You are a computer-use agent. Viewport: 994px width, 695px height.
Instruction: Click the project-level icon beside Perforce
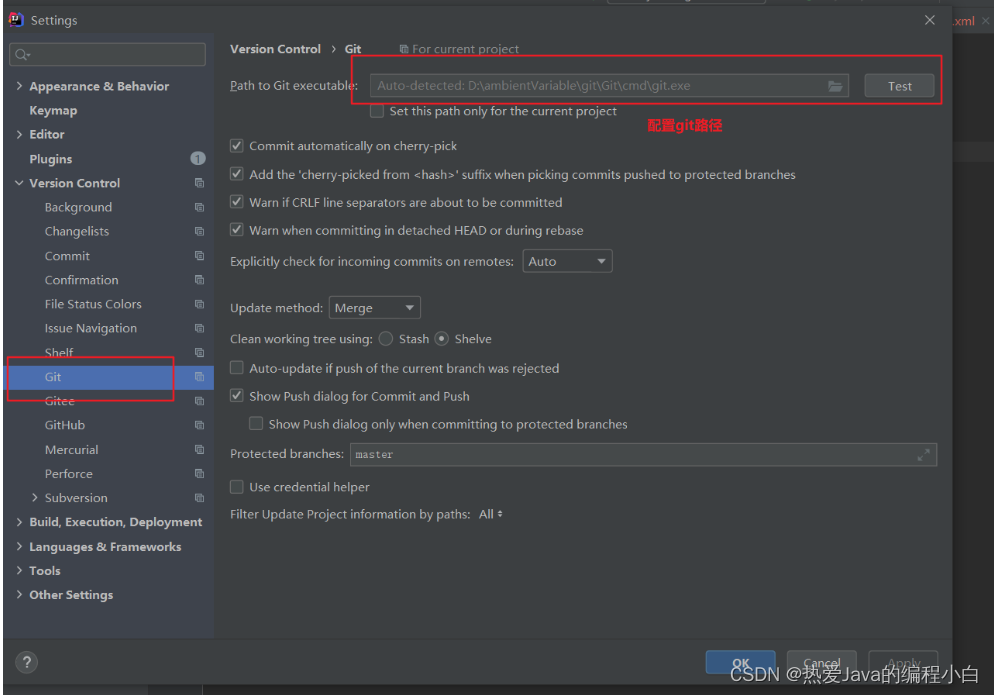click(x=199, y=474)
